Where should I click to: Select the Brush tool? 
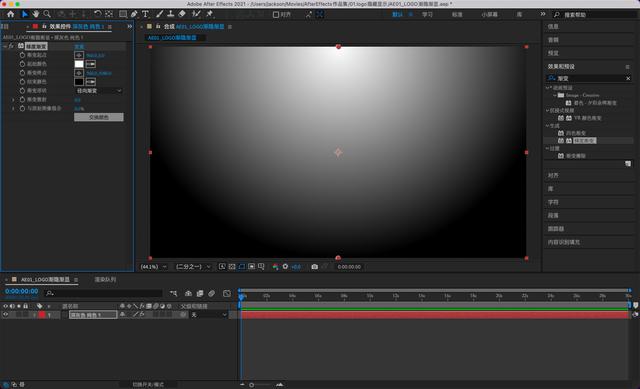coord(160,14)
